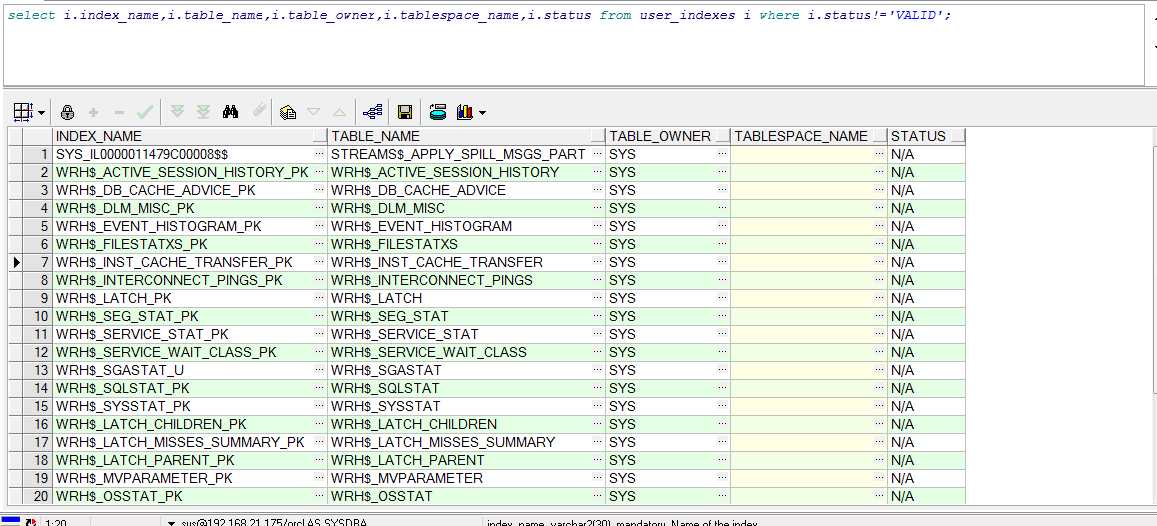Image resolution: width=1157 pixels, height=526 pixels.
Task: Click the fetch next page arrows icon
Action: [x=178, y=113]
